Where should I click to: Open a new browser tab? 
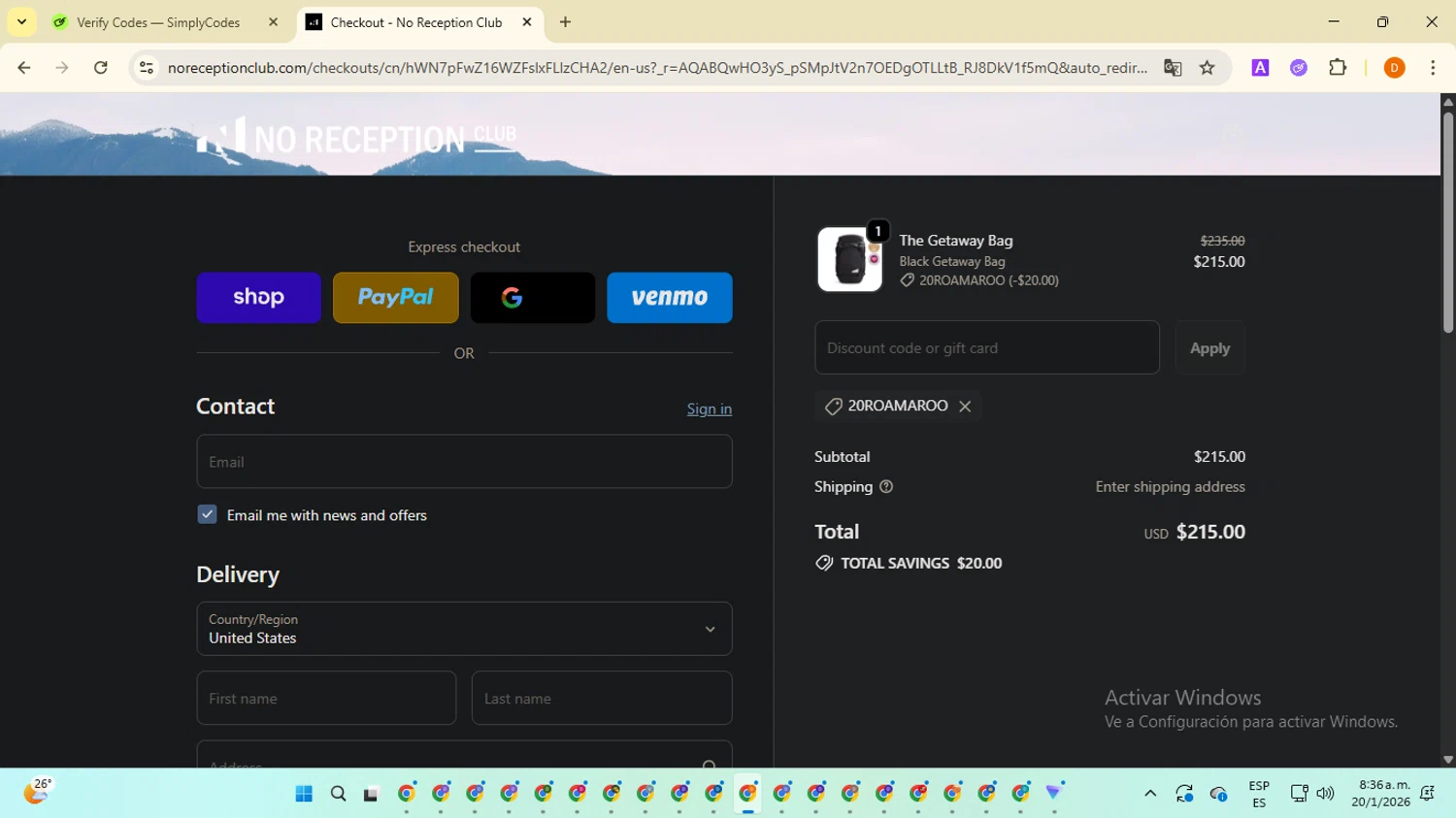(565, 22)
